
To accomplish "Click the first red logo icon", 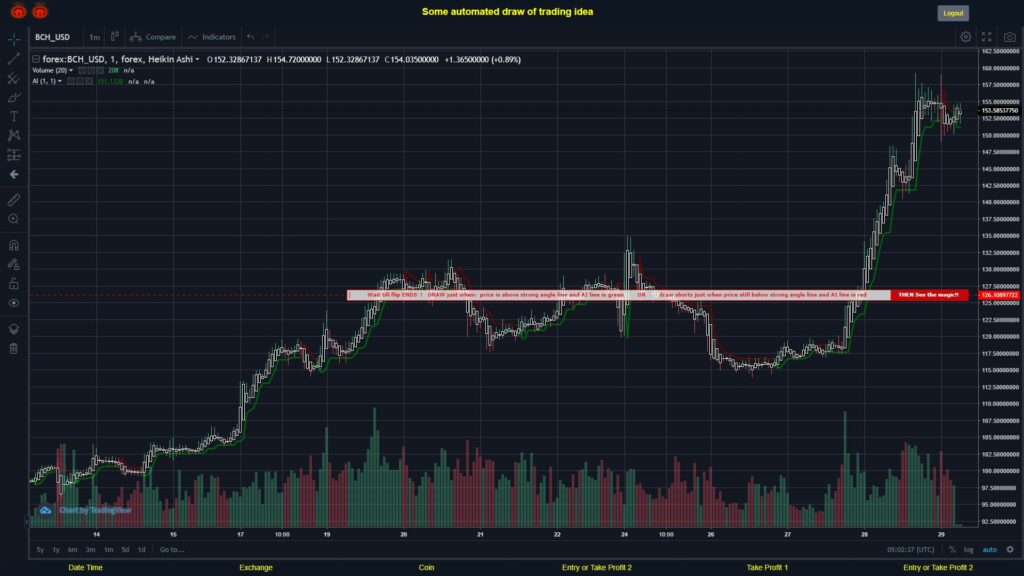I will [x=18, y=11].
